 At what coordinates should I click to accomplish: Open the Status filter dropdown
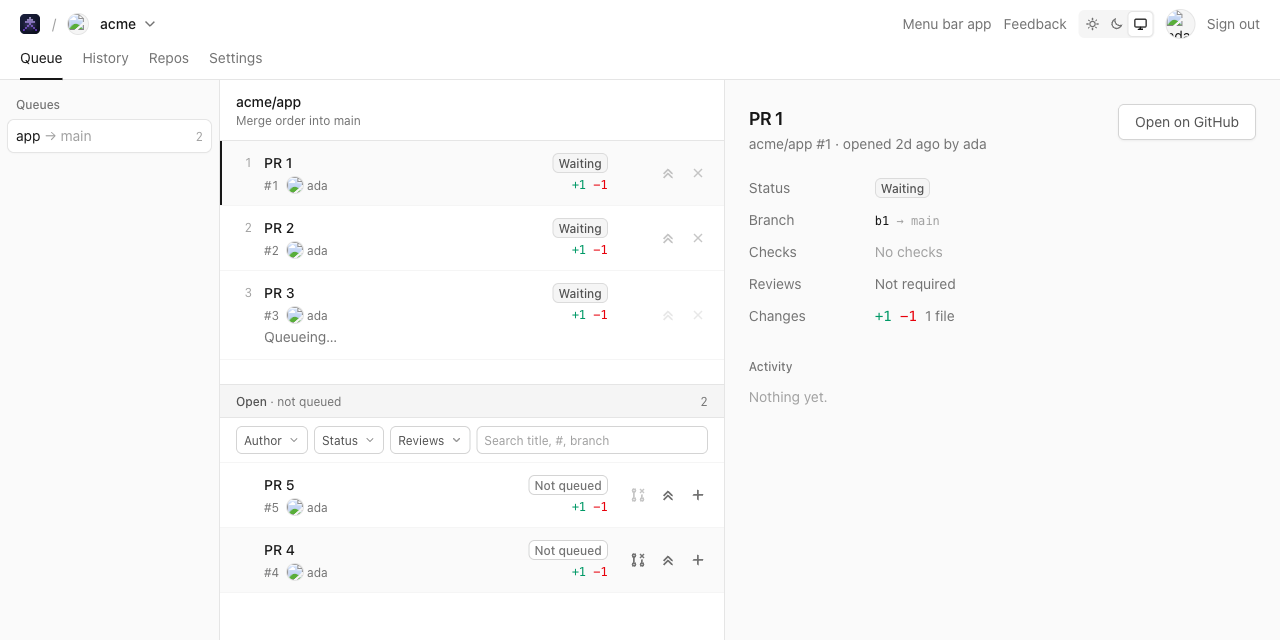coord(349,440)
